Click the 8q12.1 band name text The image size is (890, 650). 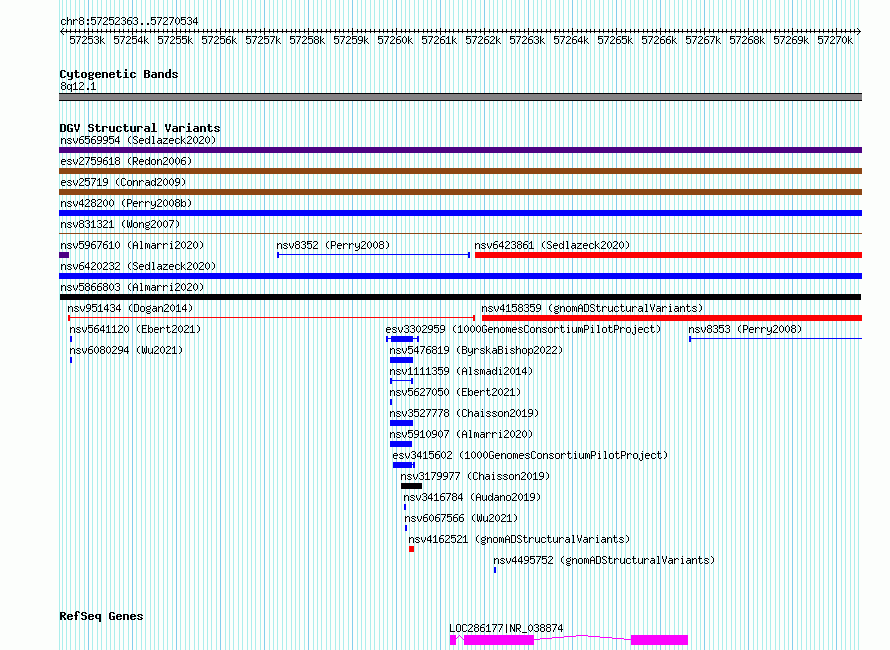click(x=78, y=86)
